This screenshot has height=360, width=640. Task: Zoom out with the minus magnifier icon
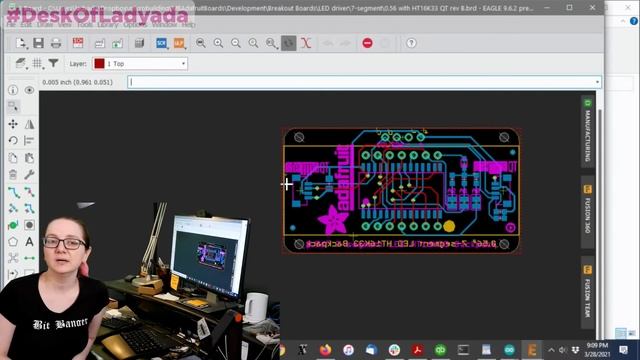point(236,43)
